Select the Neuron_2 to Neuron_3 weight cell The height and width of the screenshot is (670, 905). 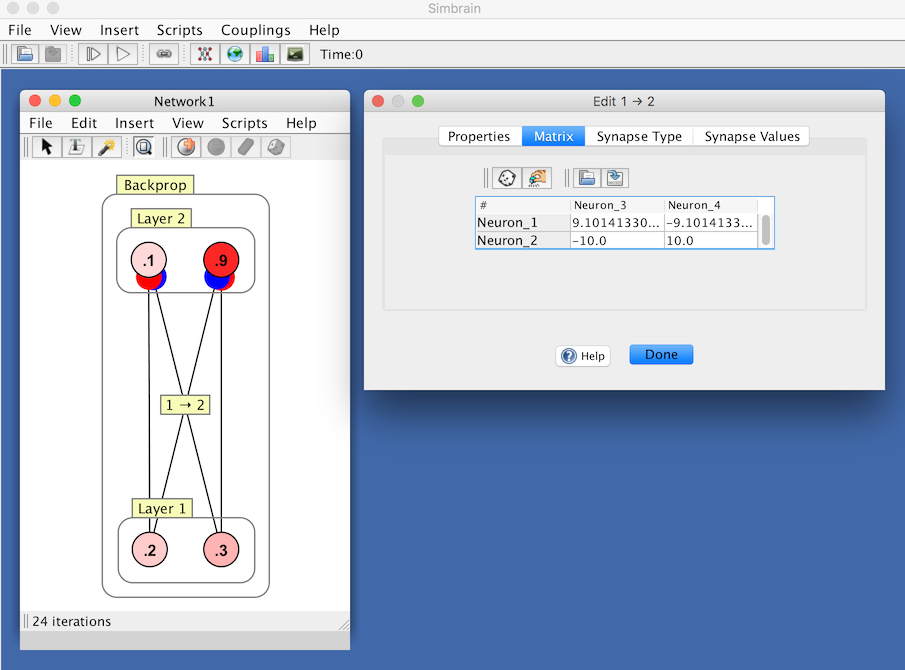616,240
